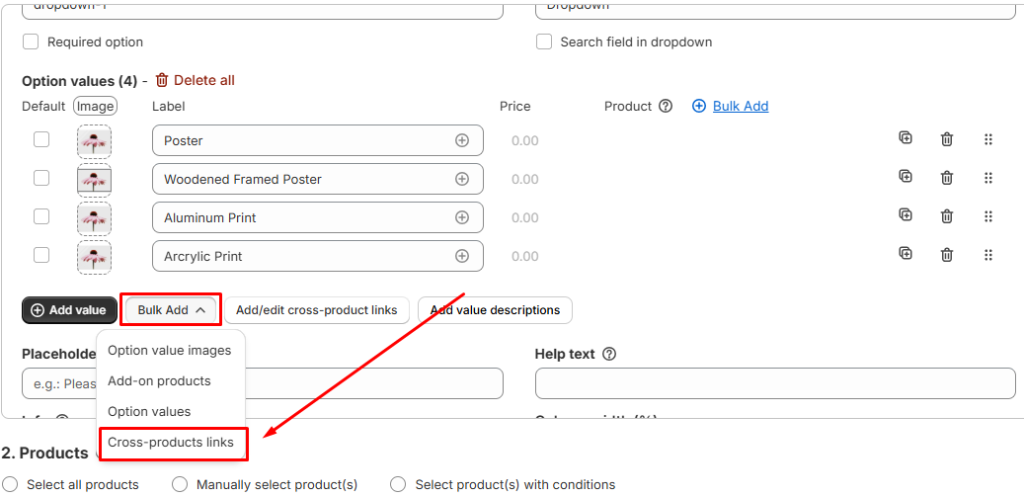Duplicate the Poster option value row
Screen dimensions: 1024x497
pos(905,138)
